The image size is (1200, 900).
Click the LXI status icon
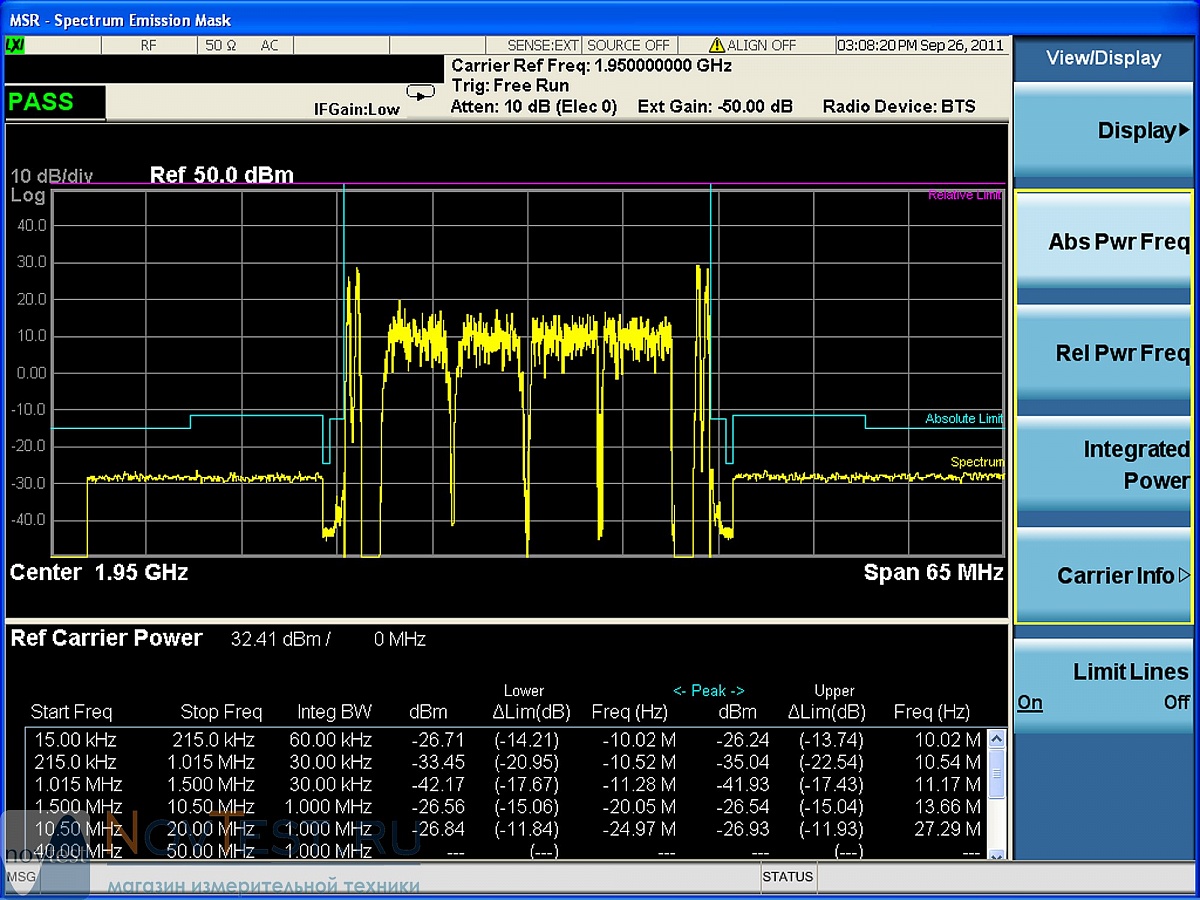click(15, 46)
